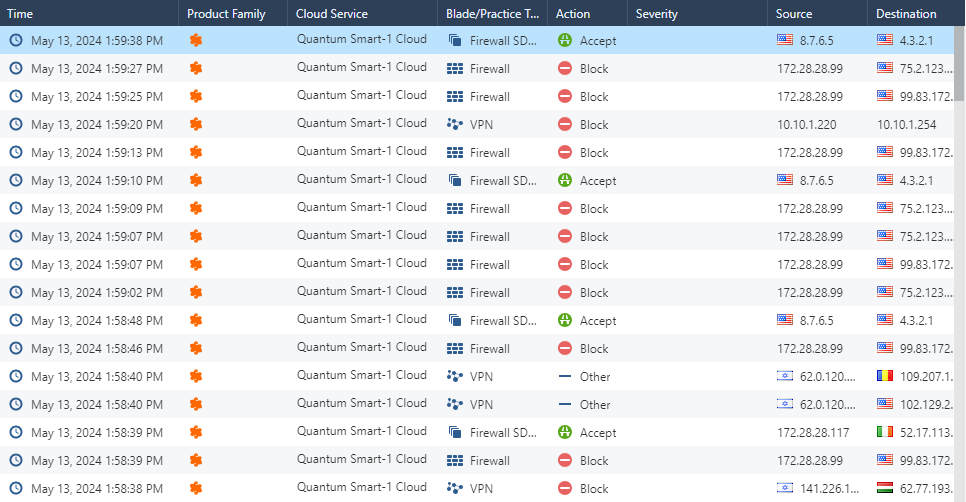Click the green Accept icon in the 1:59:38 PM row
The height and width of the screenshot is (502, 966).
(x=565, y=41)
